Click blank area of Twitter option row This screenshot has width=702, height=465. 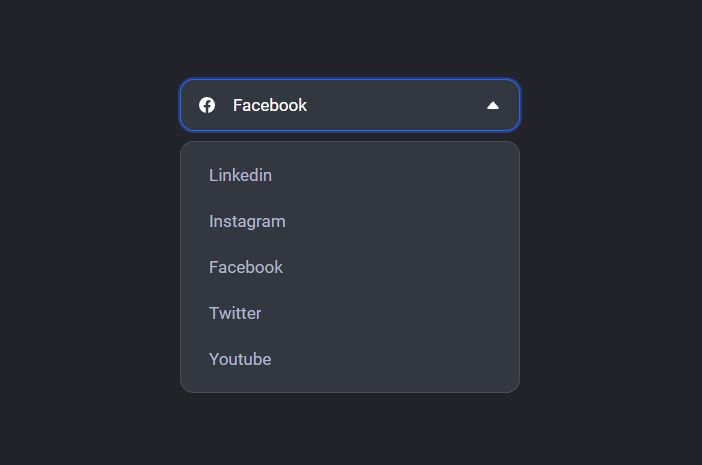(x=384, y=313)
